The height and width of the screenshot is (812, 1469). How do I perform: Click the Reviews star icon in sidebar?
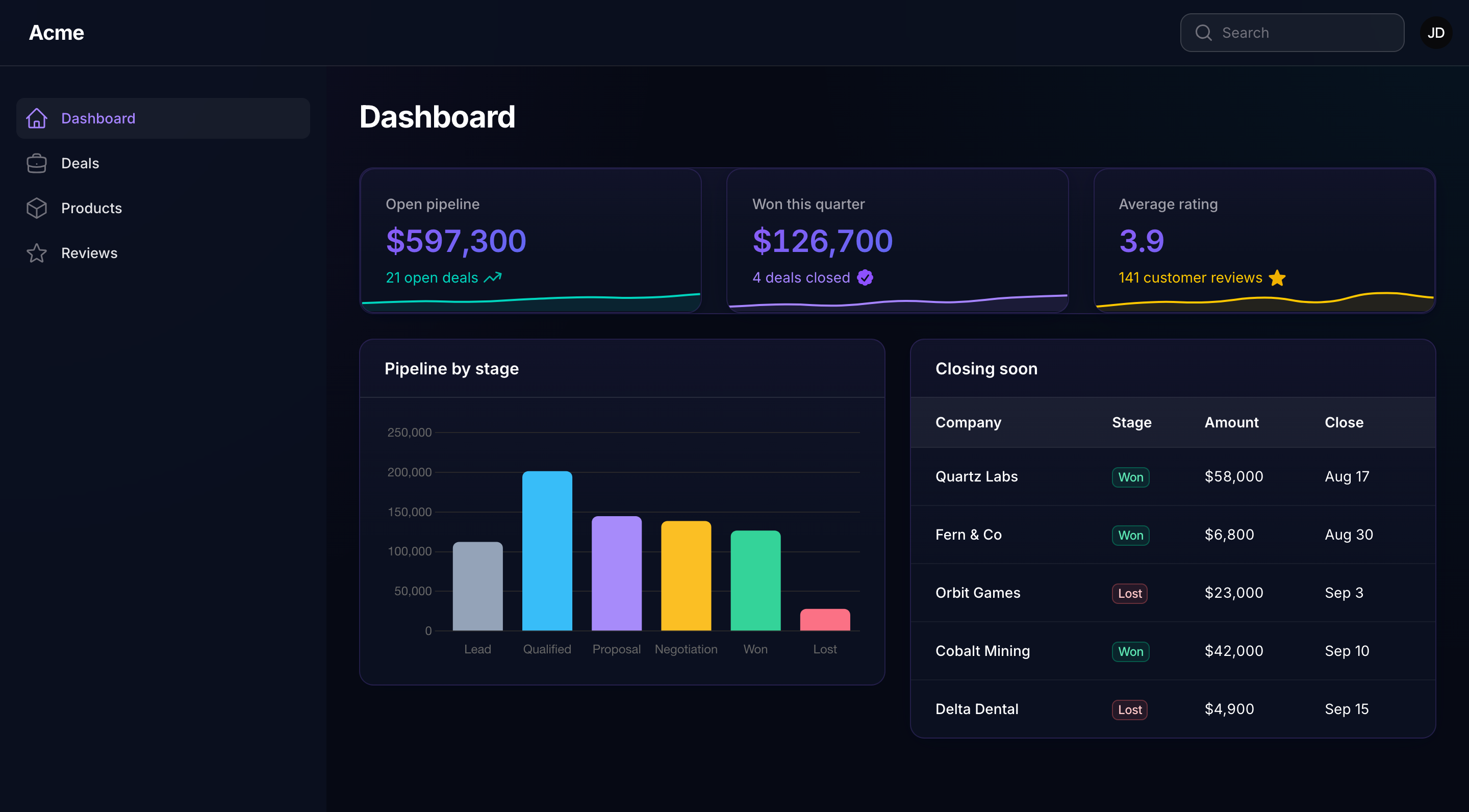pos(37,252)
